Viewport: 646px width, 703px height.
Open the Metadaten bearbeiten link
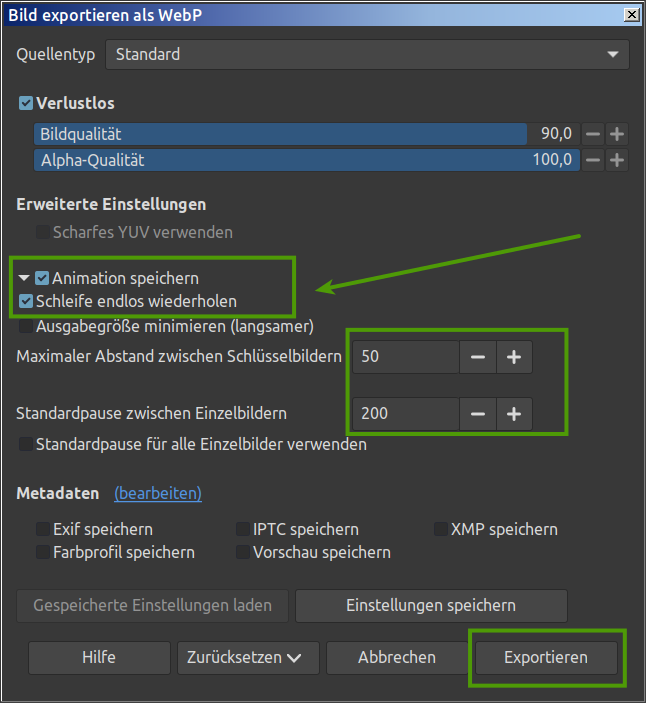click(158, 493)
